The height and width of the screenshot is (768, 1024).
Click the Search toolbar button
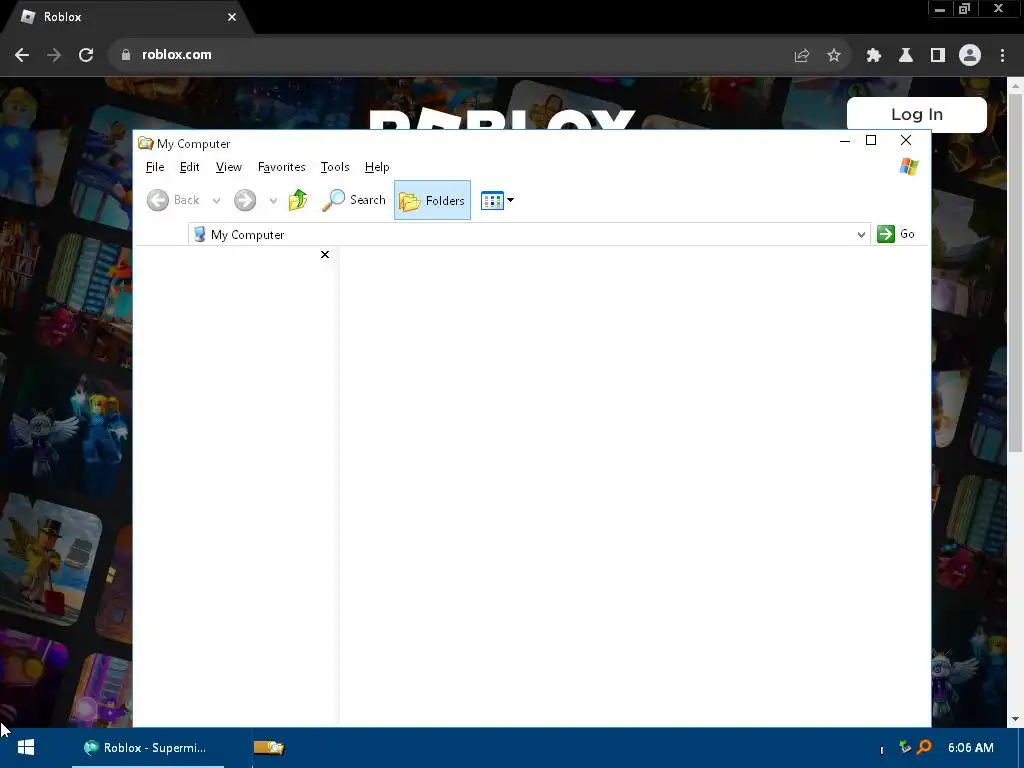click(x=353, y=200)
